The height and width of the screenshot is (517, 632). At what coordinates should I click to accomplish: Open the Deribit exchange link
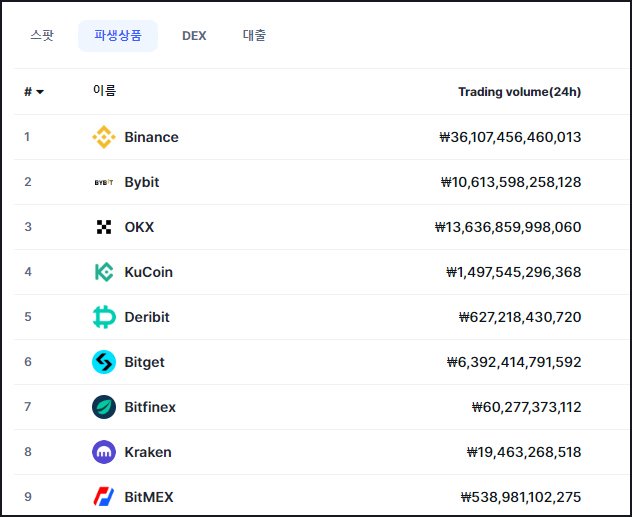click(x=147, y=317)
